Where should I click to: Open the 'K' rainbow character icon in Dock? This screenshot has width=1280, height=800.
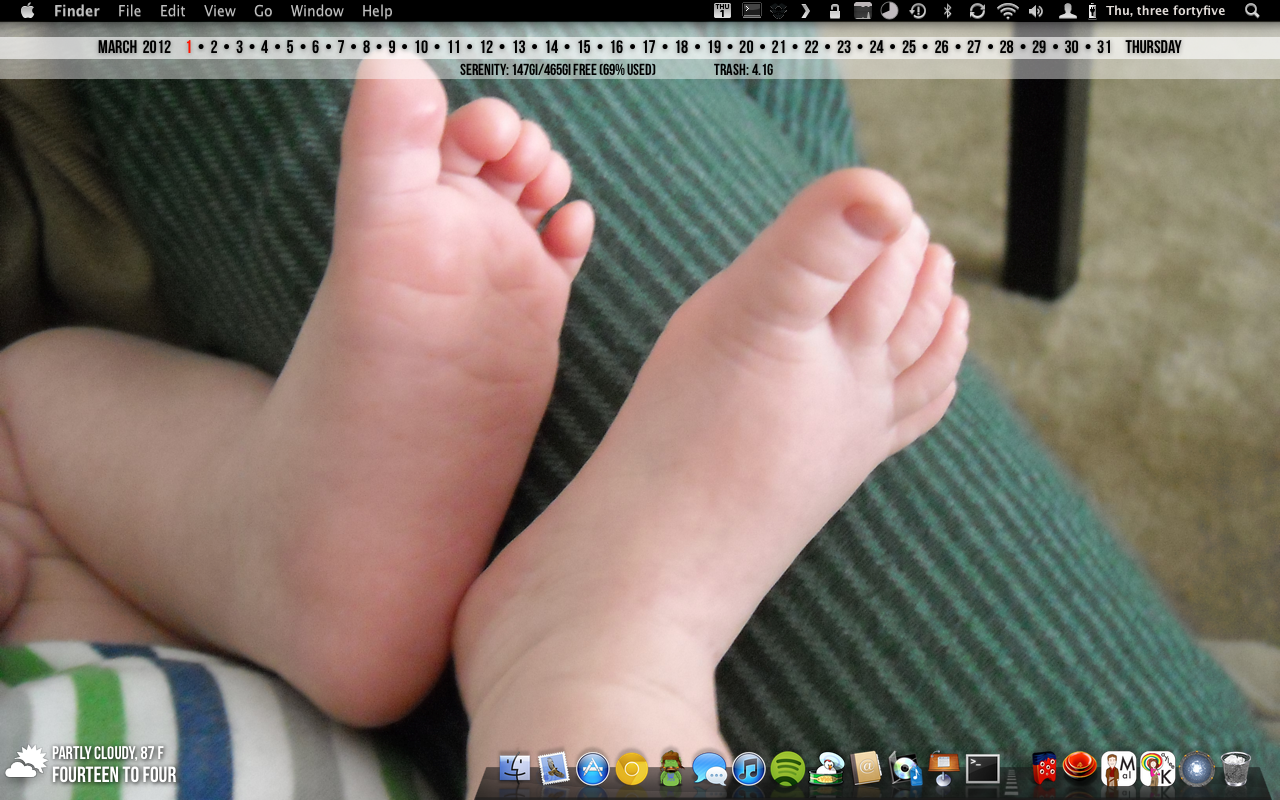coord(1158,769)
